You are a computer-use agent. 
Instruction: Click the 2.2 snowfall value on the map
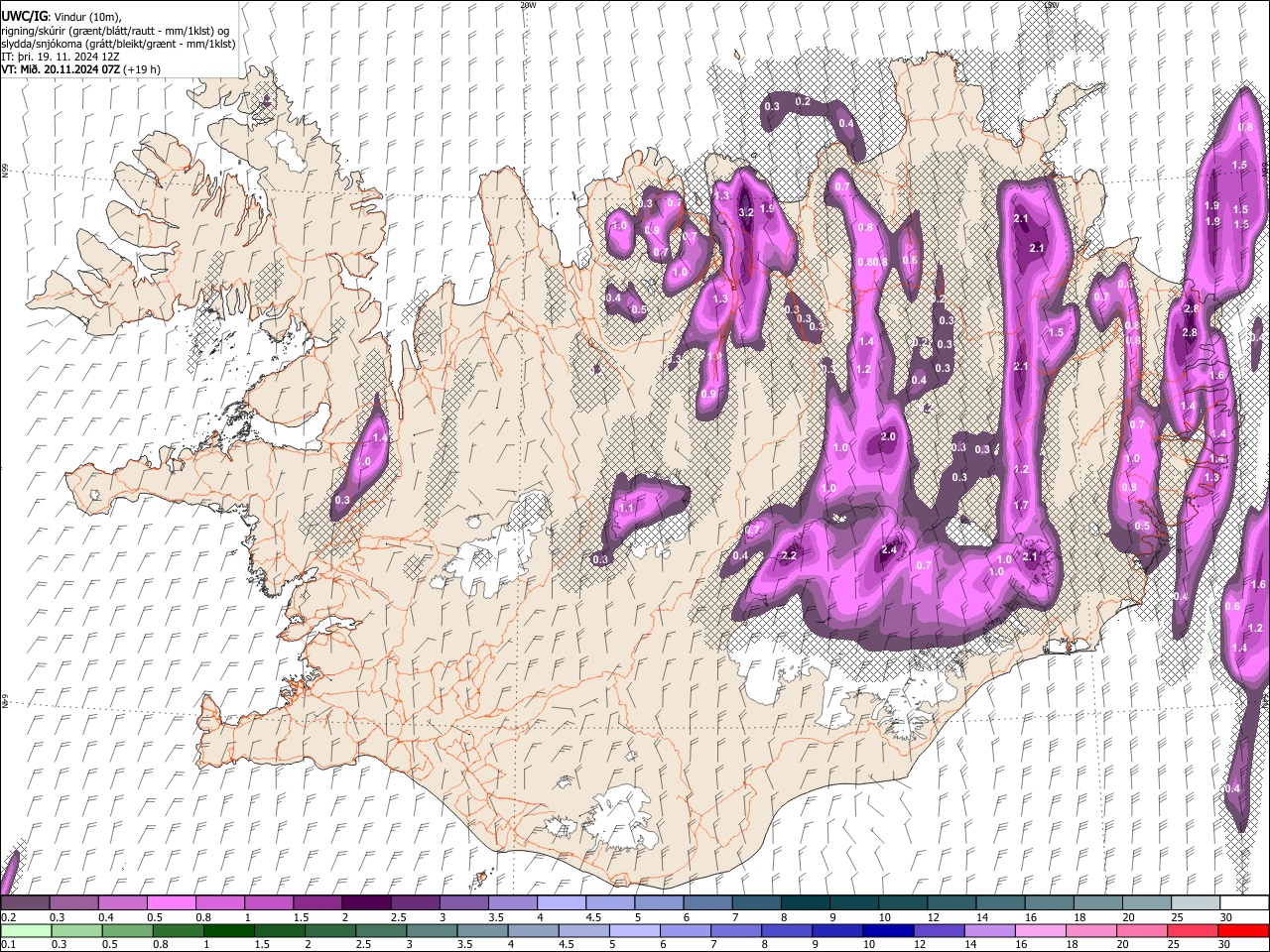click(x=790, y=556)
